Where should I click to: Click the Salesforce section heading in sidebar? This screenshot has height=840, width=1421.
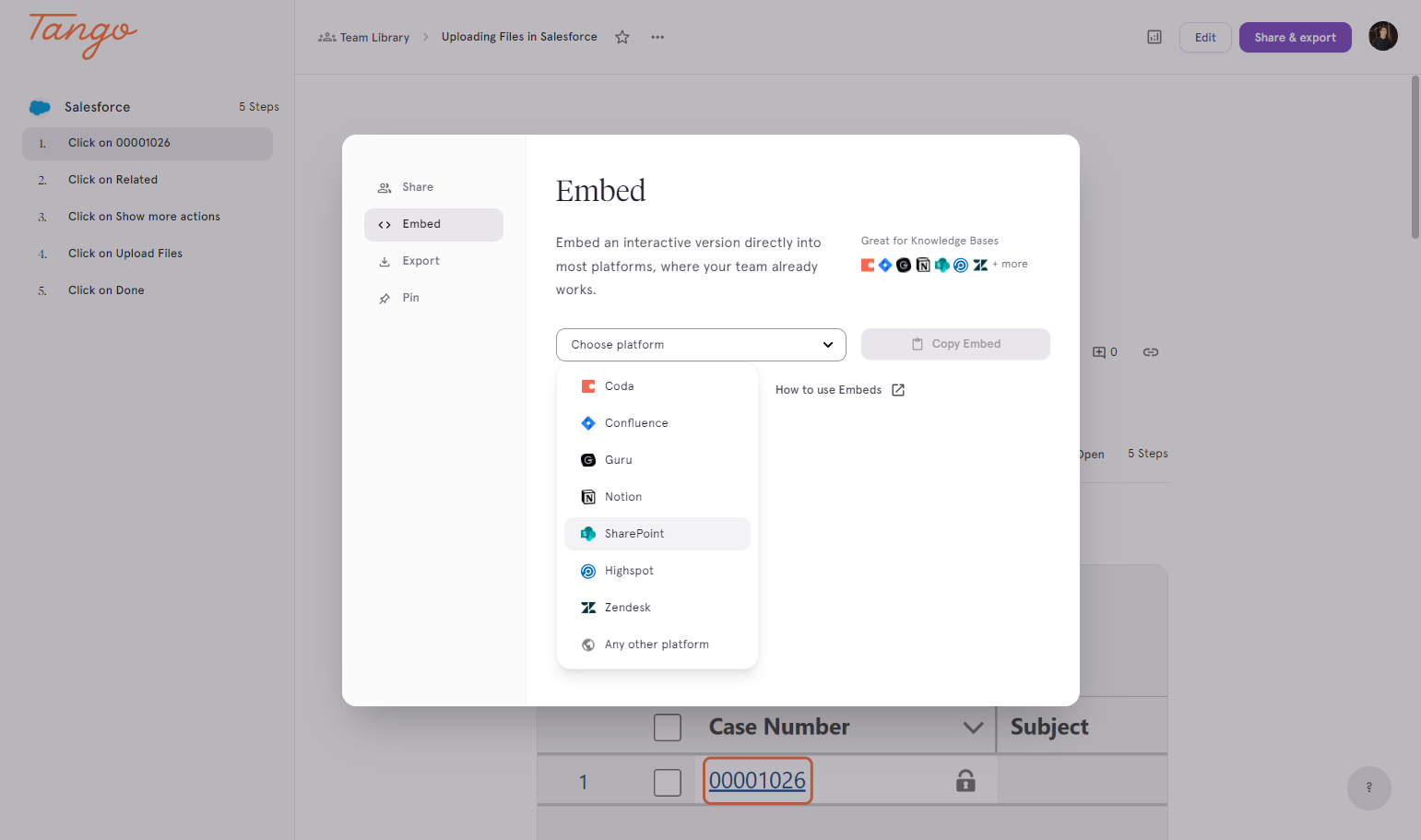pyautogui.click(x=97, y=107)
